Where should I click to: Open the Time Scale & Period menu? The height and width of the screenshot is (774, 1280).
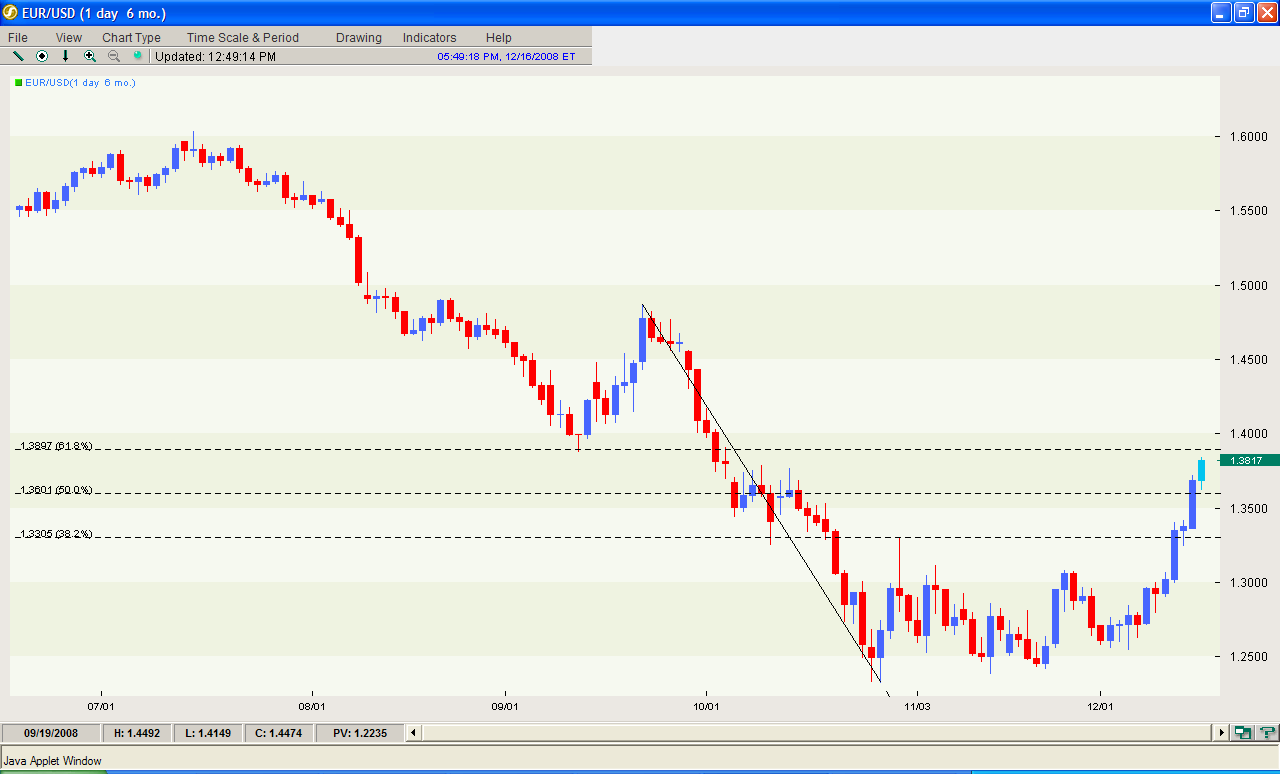tap(243, 37)
